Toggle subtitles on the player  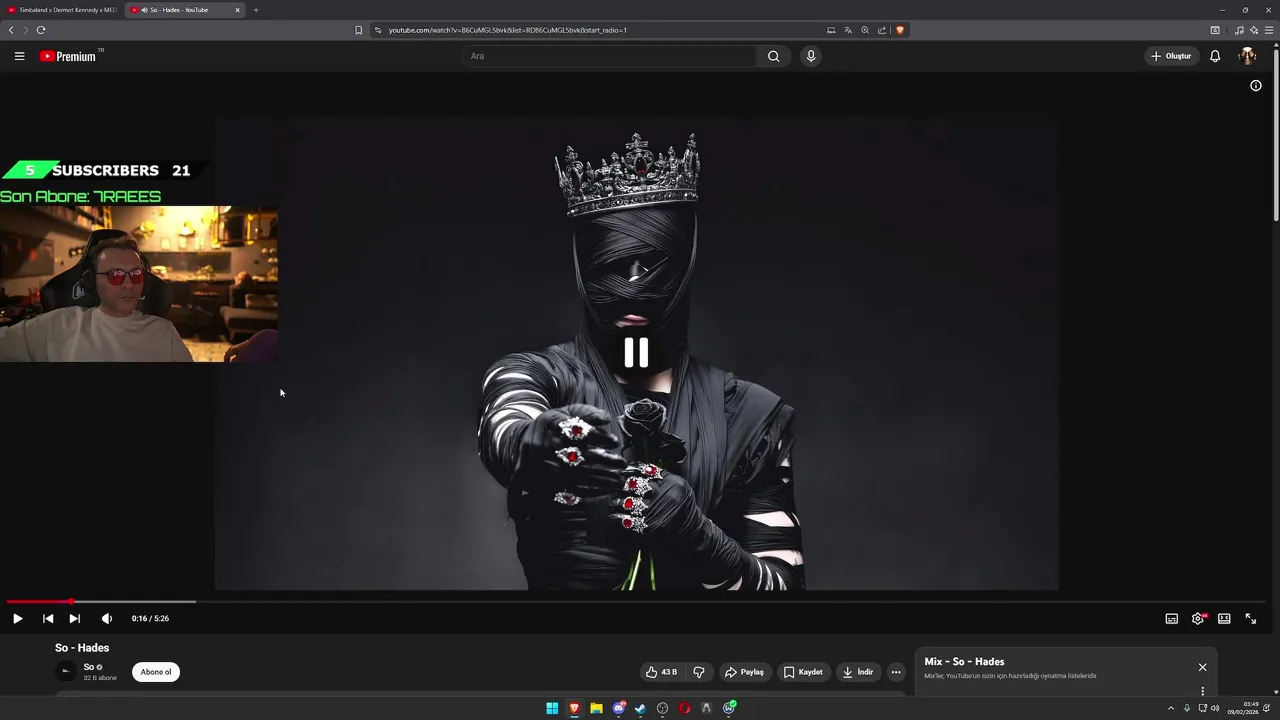[x=1172, y=619]
